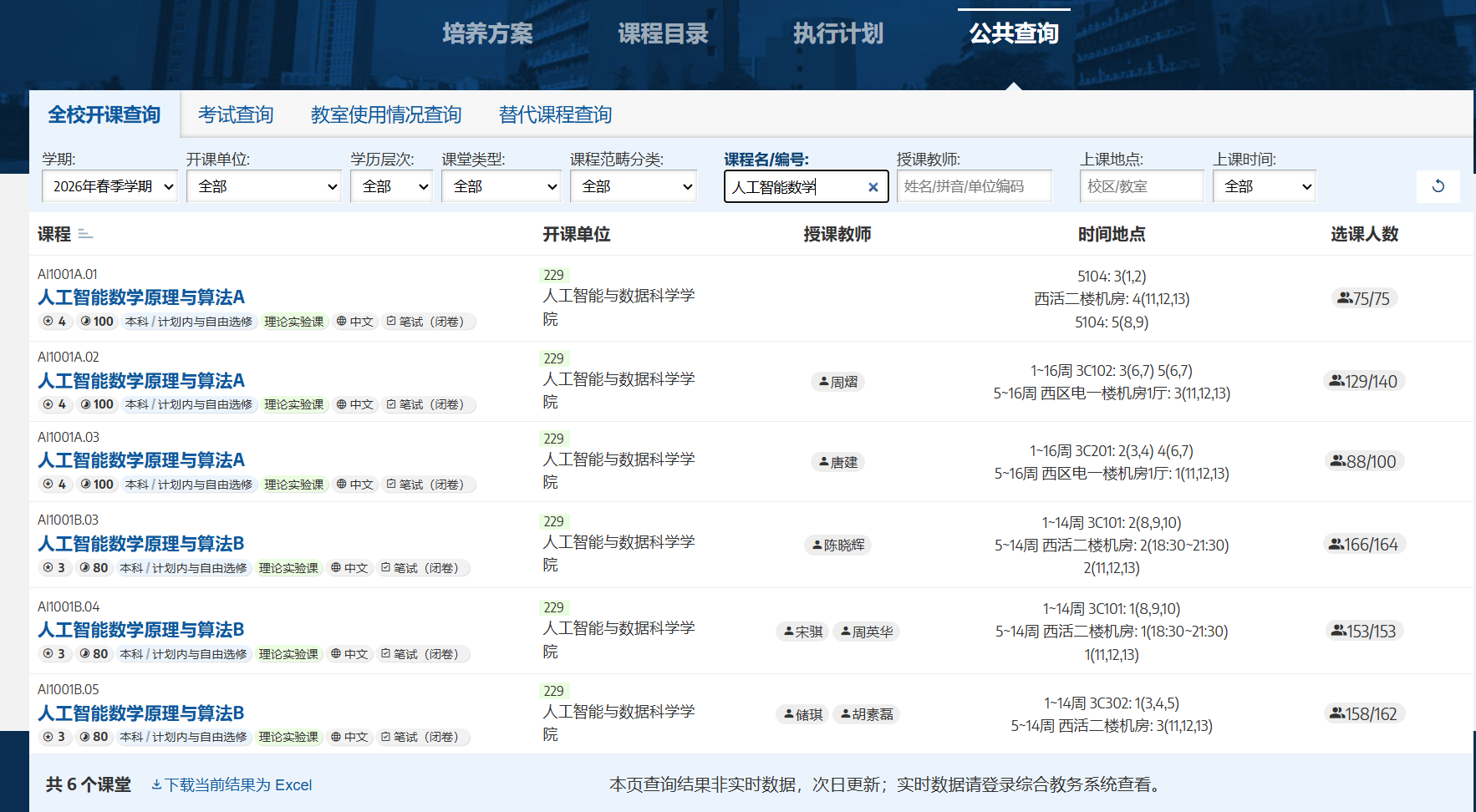
Task: Click the teacher tag 陈晓辉
Action: point(837,546)
